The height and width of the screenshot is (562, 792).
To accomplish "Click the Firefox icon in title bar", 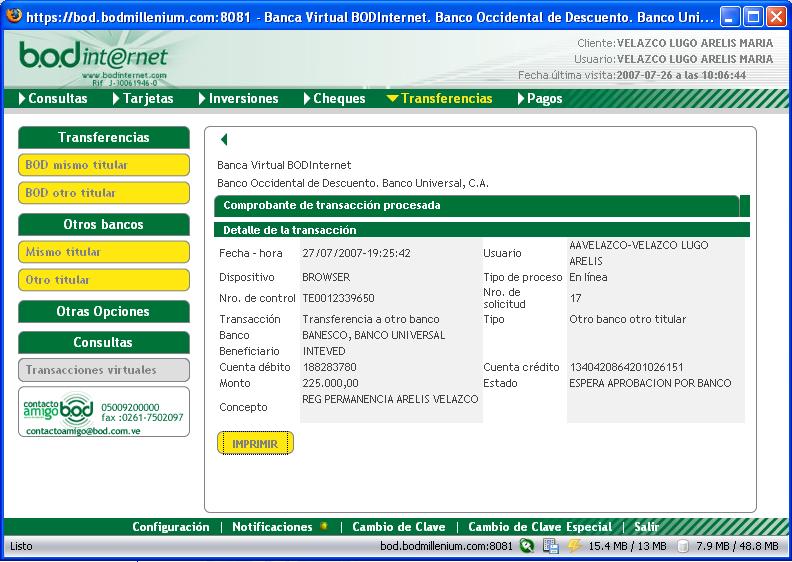I will click(14, 16).
